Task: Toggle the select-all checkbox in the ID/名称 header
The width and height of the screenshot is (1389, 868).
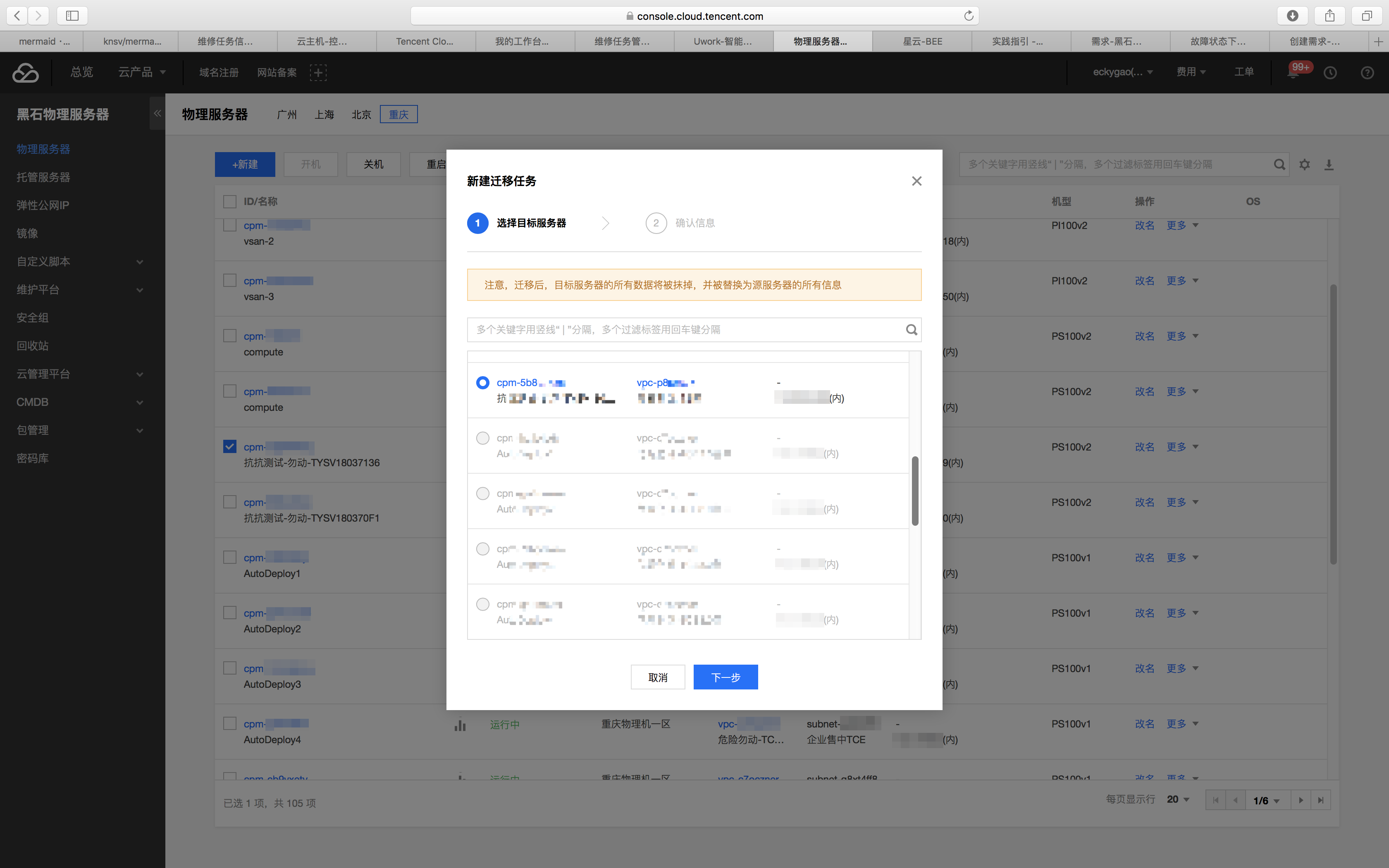Action: [x=229, y=202]
